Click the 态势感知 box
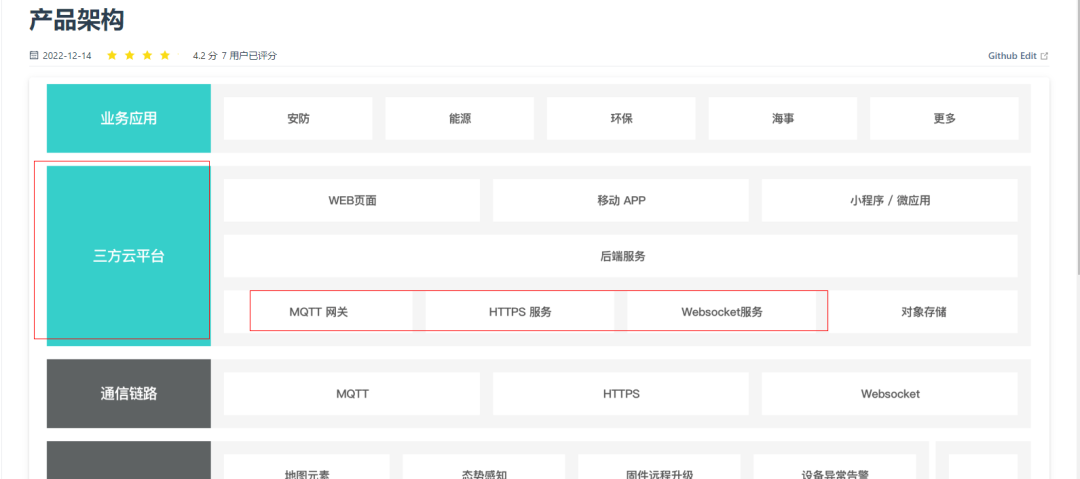Screen dimensions: 1080x479 pos(484,467)
